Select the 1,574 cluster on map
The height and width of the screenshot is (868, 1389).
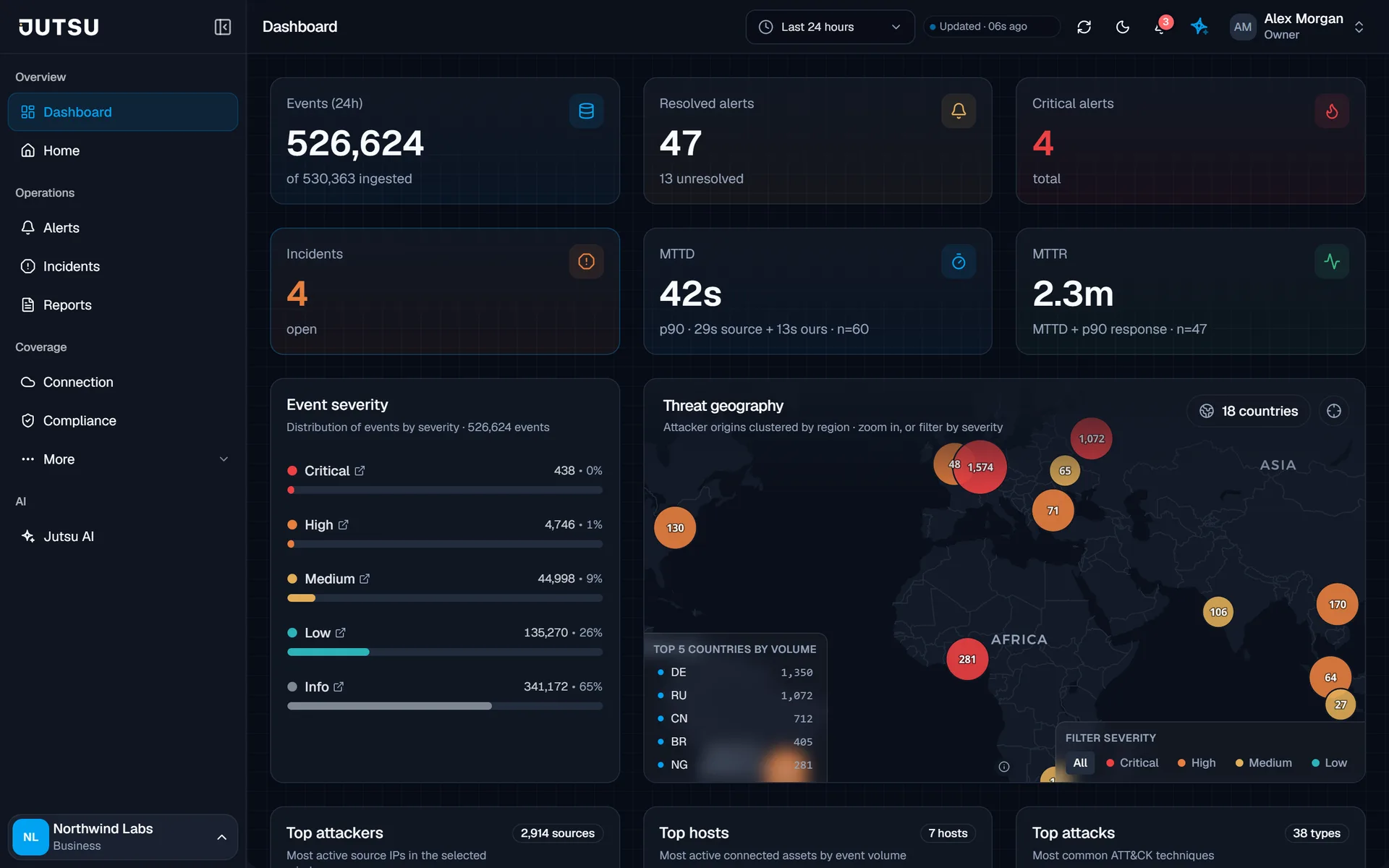(980, 467)
